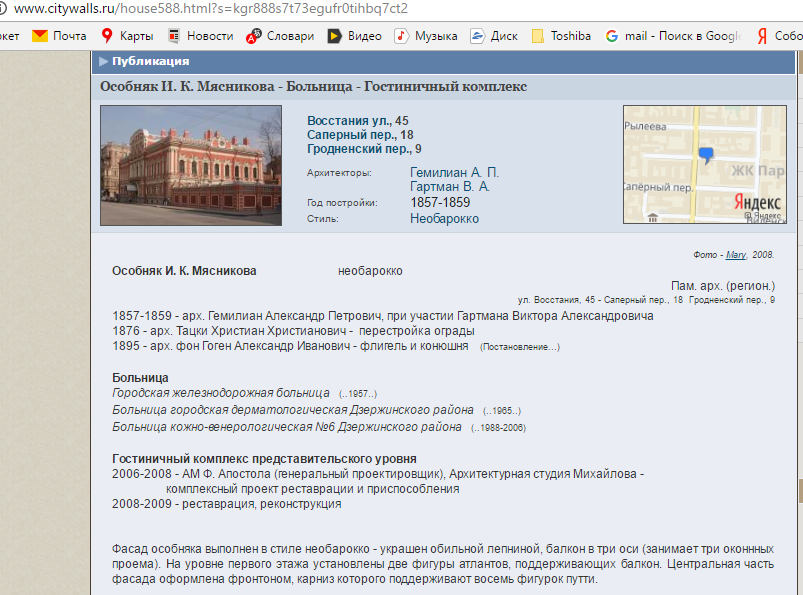Click the Новости newspaper bookmark icon

pyautogui.click(x=174, y=36)
